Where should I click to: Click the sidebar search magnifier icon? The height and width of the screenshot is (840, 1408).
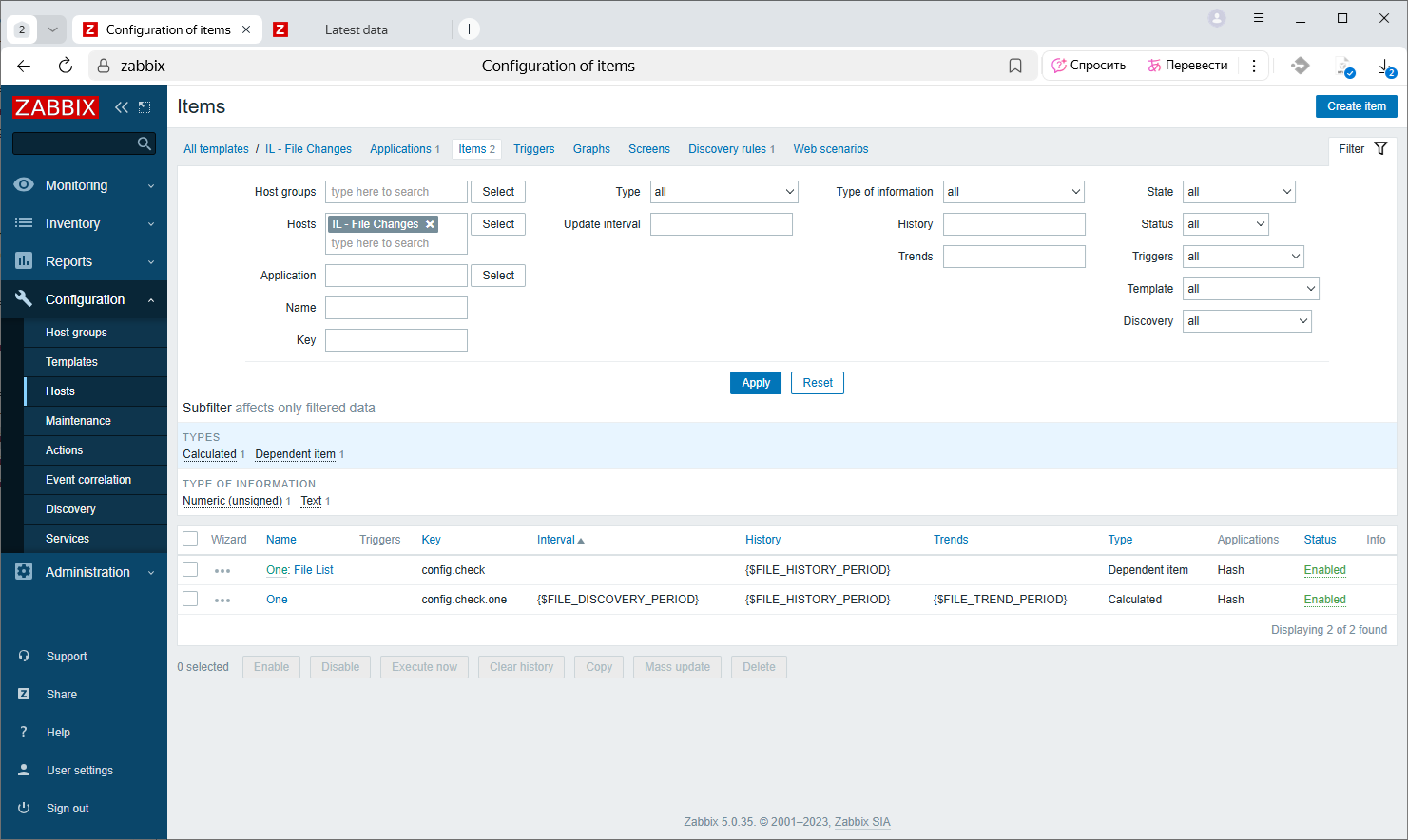pos(145,143)
